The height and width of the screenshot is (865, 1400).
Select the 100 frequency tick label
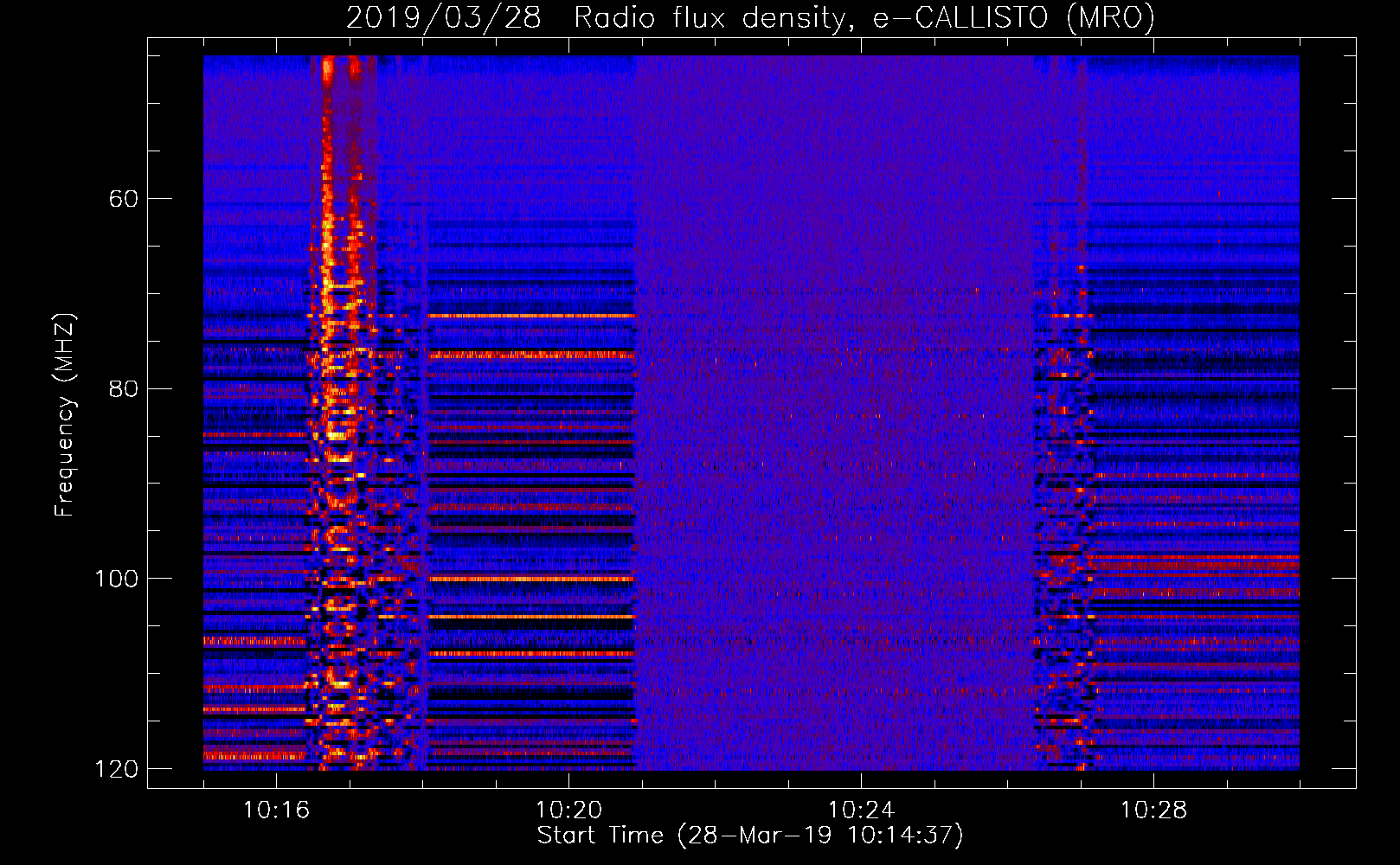coord(116,579)
